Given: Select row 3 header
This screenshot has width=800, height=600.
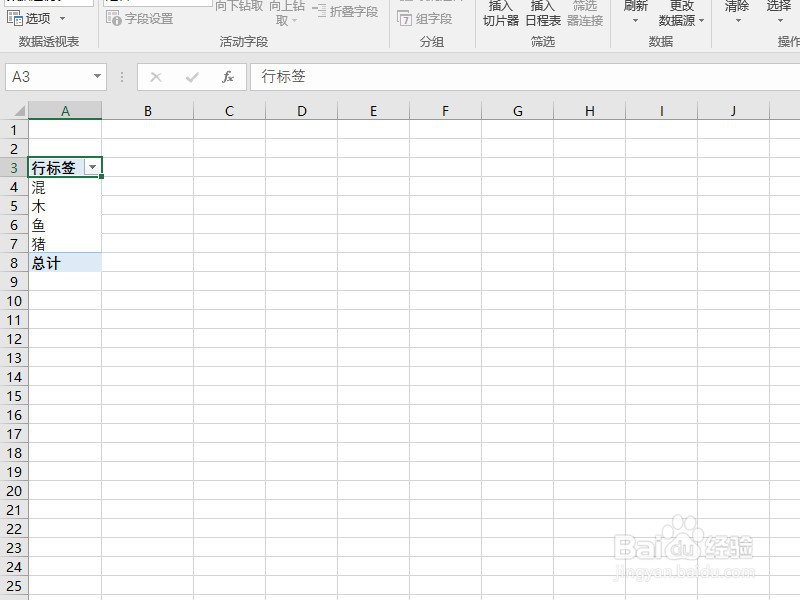Looking at the screenshot, I should (x=14, y=168).
